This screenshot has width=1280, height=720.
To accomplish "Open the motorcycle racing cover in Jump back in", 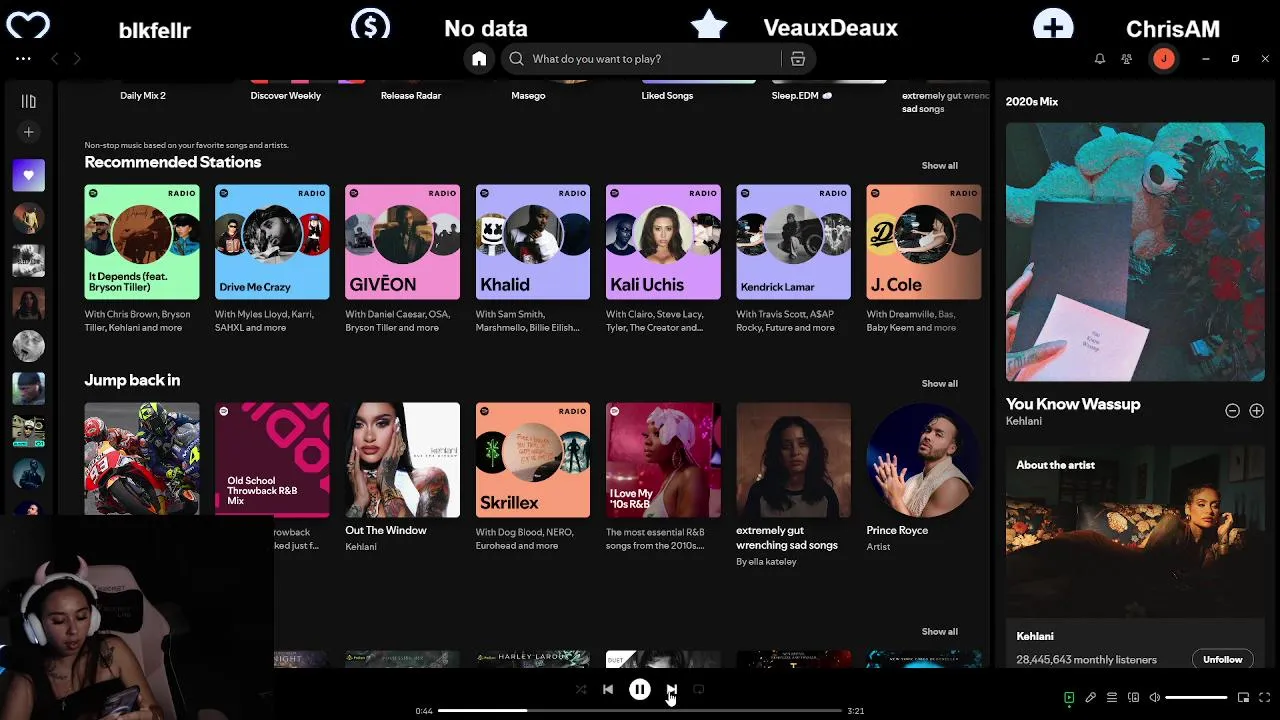I will pyautogui.click(x=142, y=460).
